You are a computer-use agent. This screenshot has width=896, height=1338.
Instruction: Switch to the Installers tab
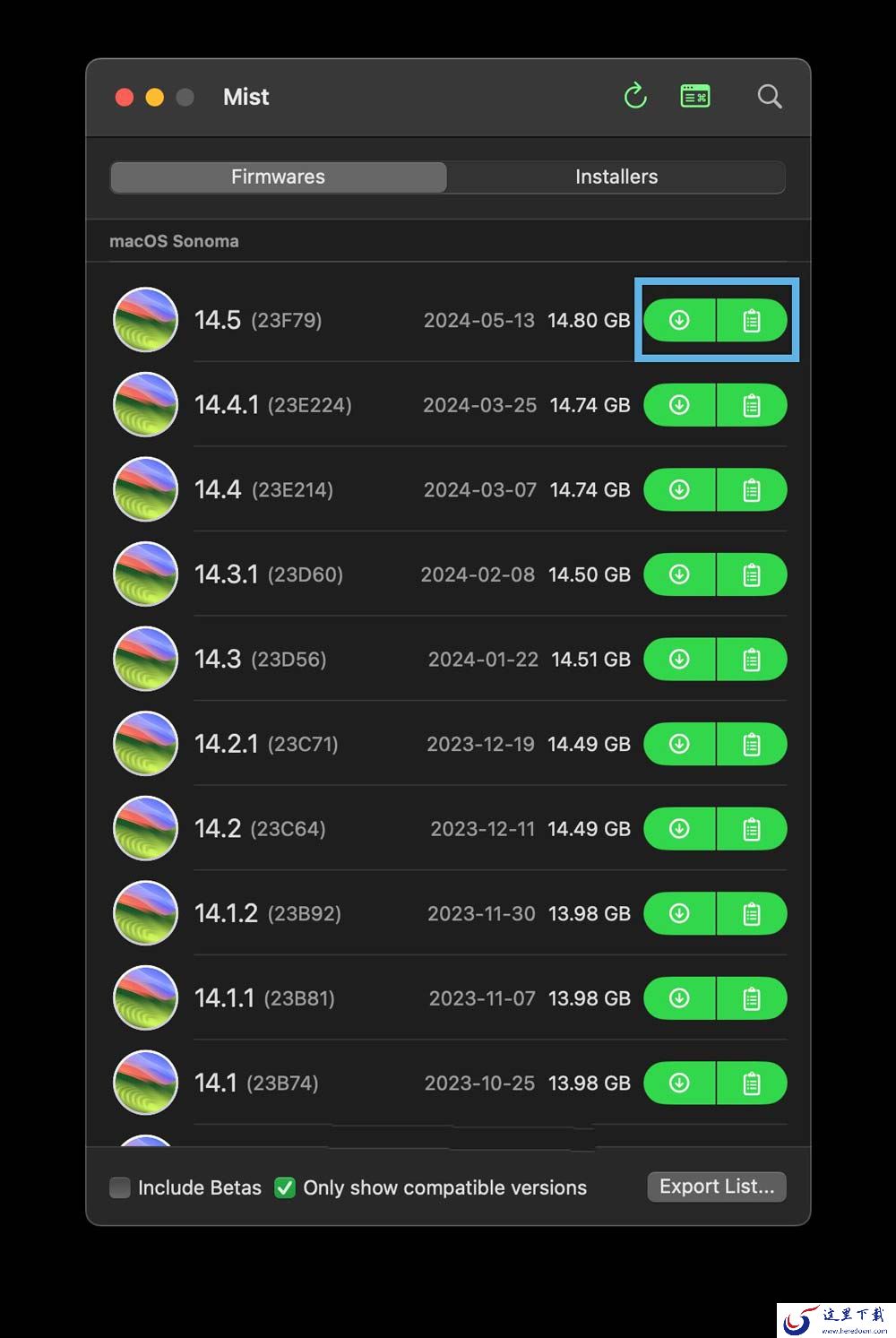[x=616, y=177]
